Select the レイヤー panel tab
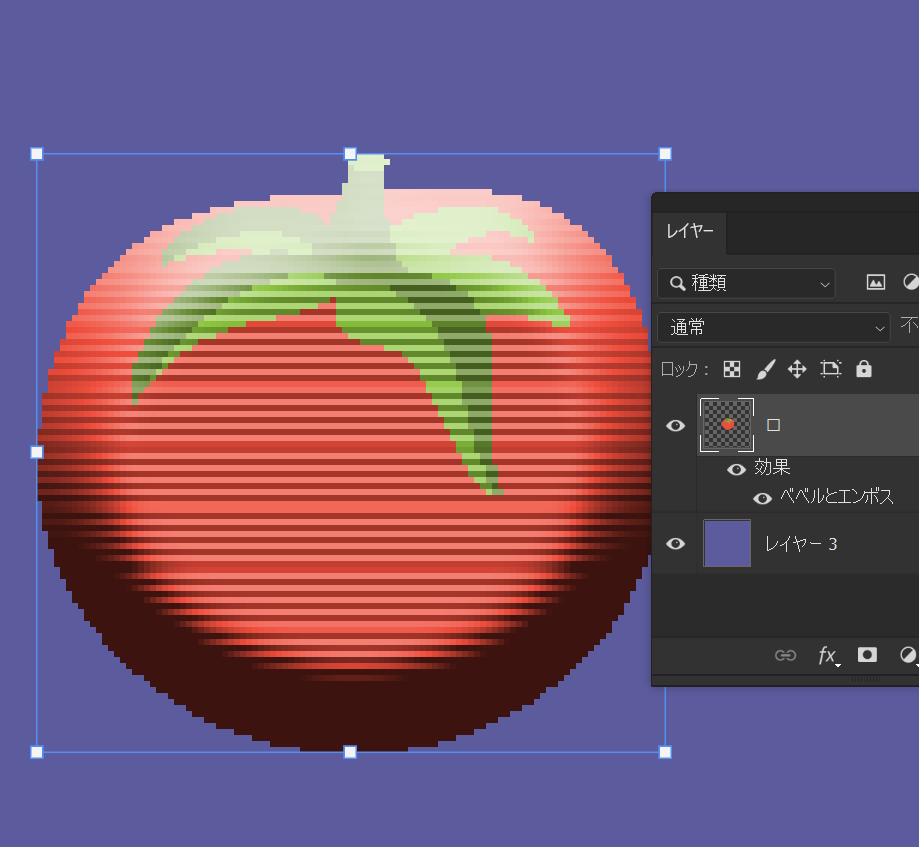 [x=690, y=232]
